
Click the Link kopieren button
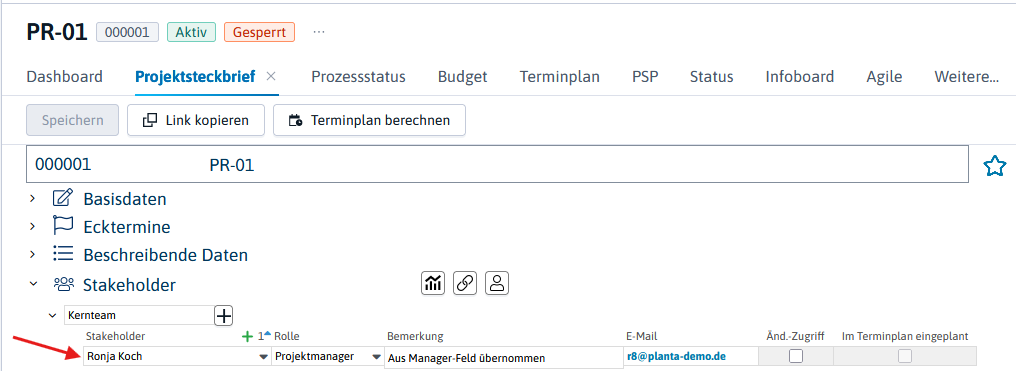point(196,120)
